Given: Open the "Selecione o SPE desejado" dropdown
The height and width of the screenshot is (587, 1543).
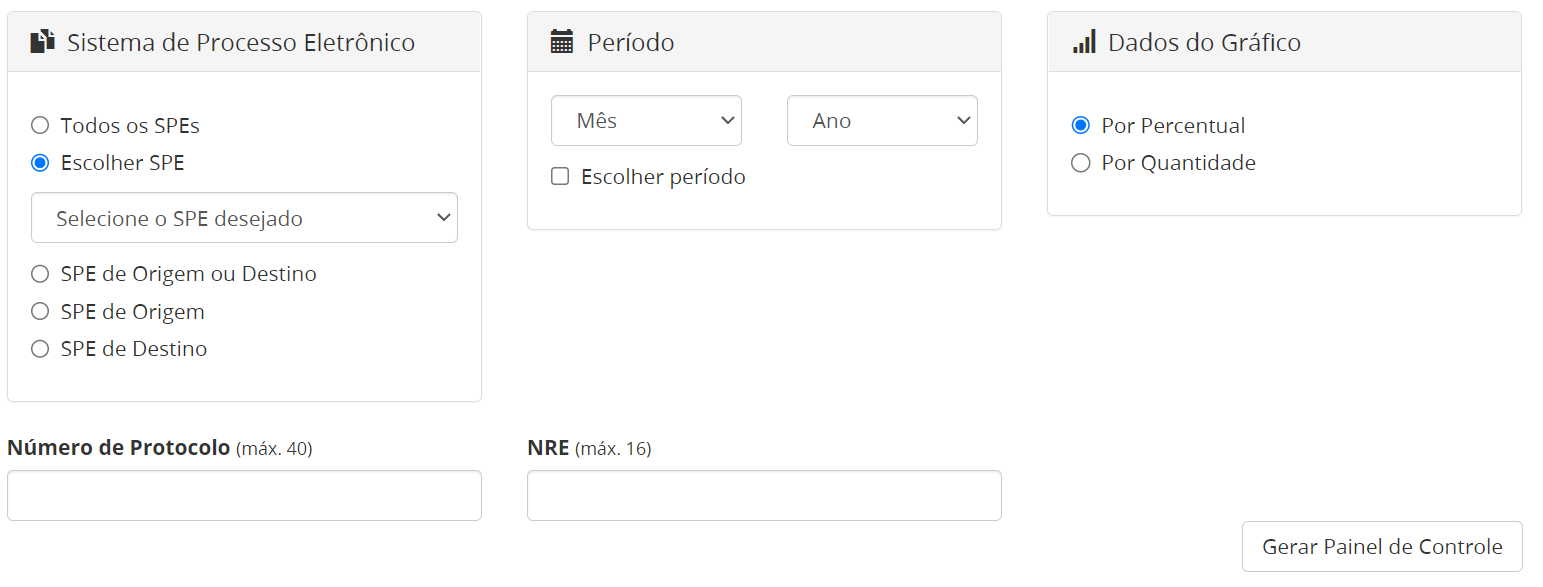Looking at the screenshot, I should 244,217.
